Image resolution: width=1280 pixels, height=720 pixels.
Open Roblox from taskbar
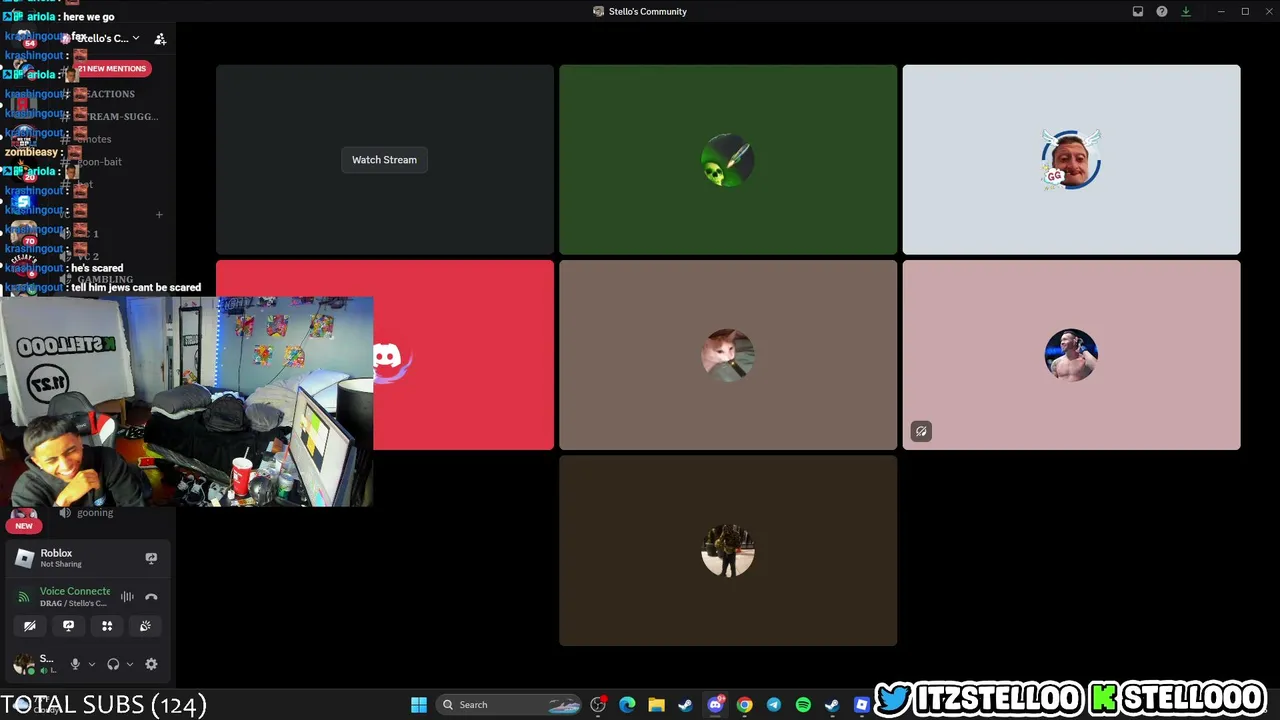[x=861, y=705]
